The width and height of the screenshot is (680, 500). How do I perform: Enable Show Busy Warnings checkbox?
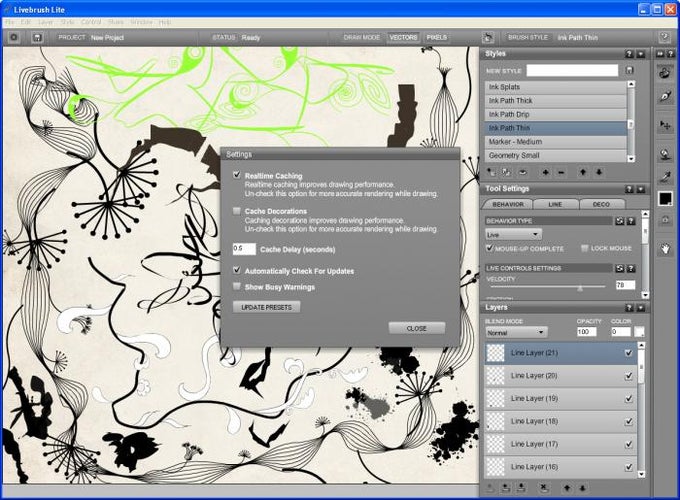(x=236, y=286)
